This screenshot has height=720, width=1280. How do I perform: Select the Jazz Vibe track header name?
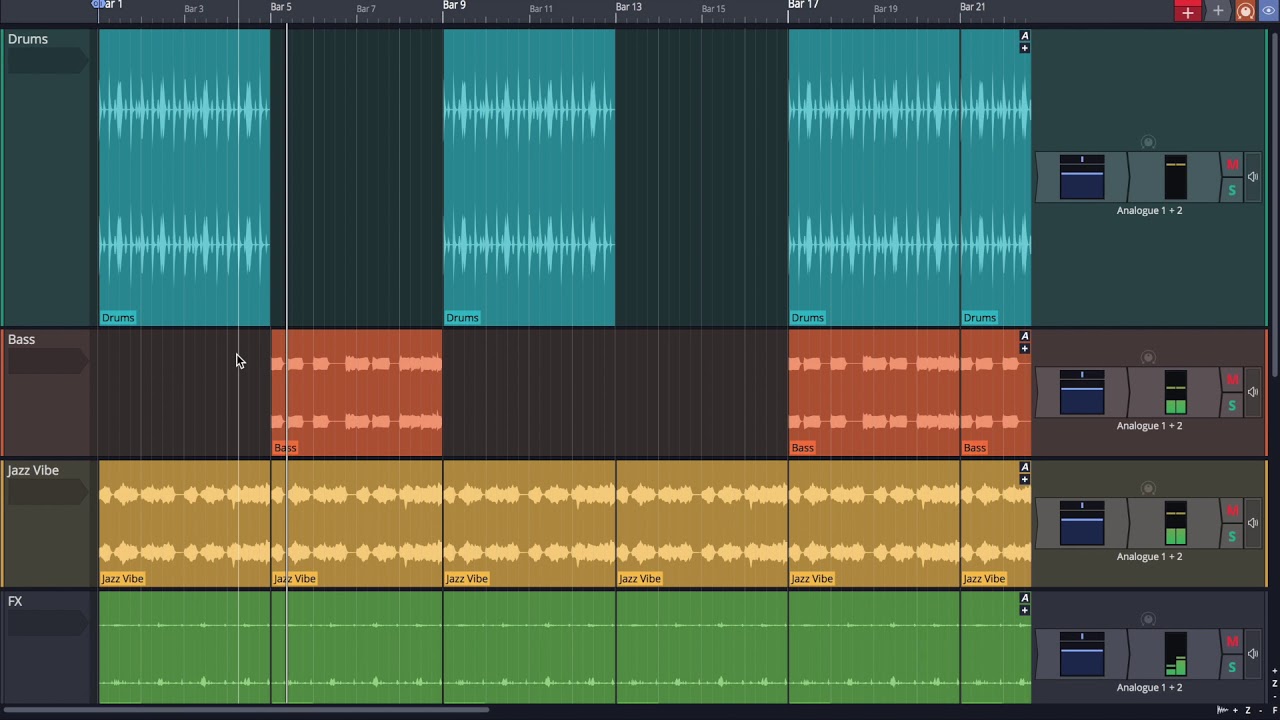point(33,470)
